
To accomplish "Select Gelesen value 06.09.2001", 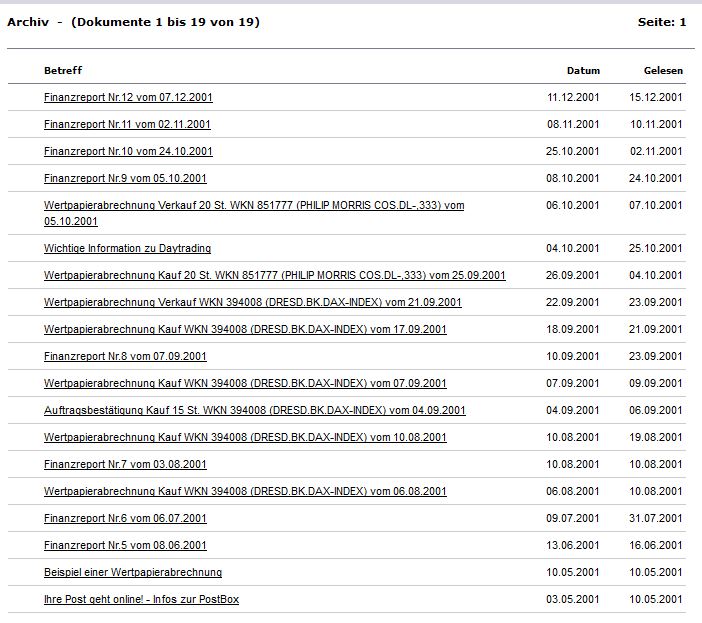I will 656,410.
